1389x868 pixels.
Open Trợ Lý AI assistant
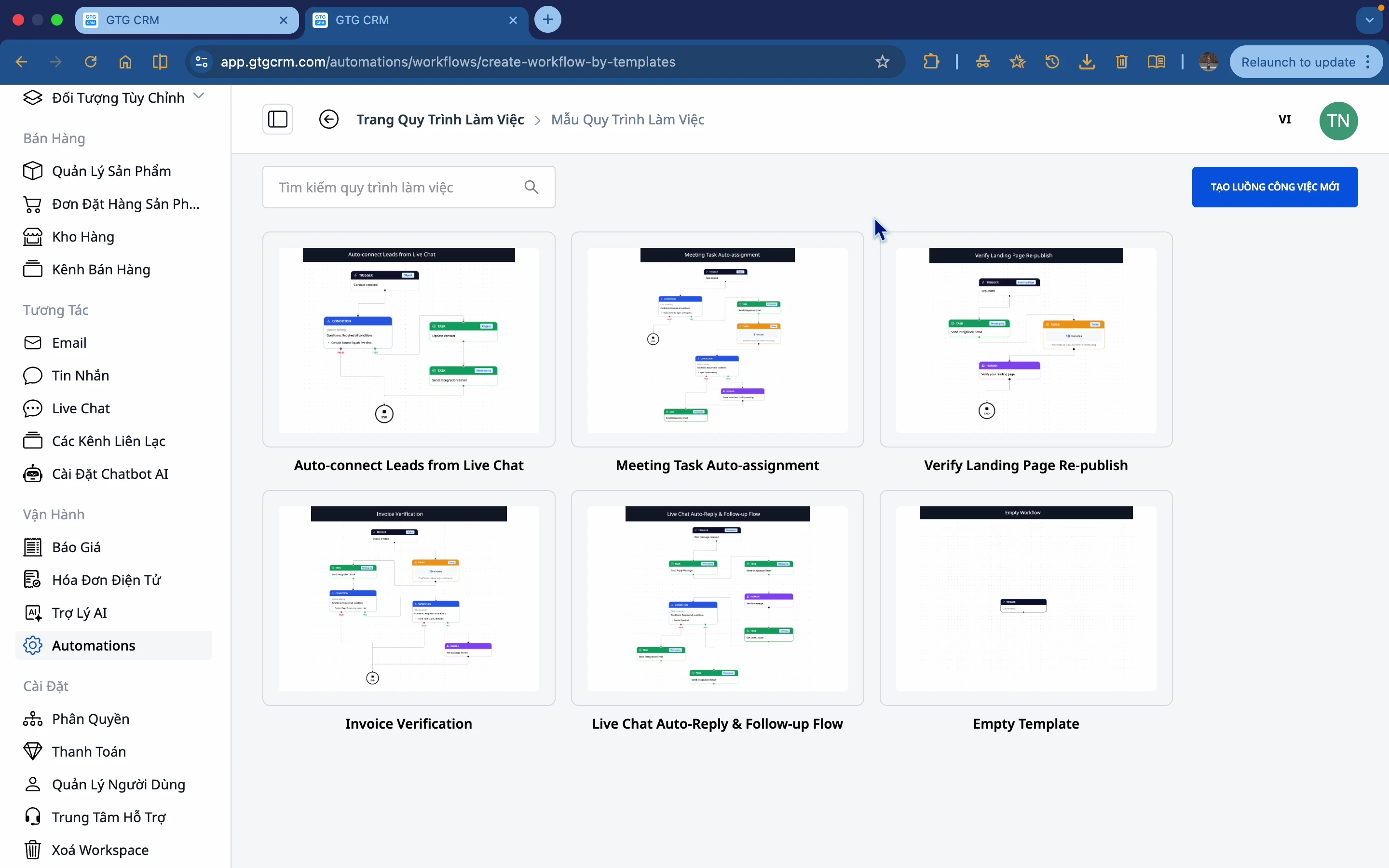[79, 612]
